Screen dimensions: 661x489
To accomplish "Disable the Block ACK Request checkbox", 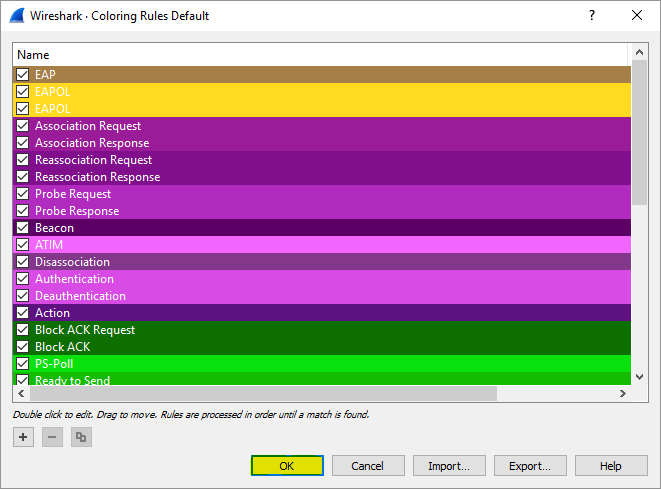I will tap(23, 329).
